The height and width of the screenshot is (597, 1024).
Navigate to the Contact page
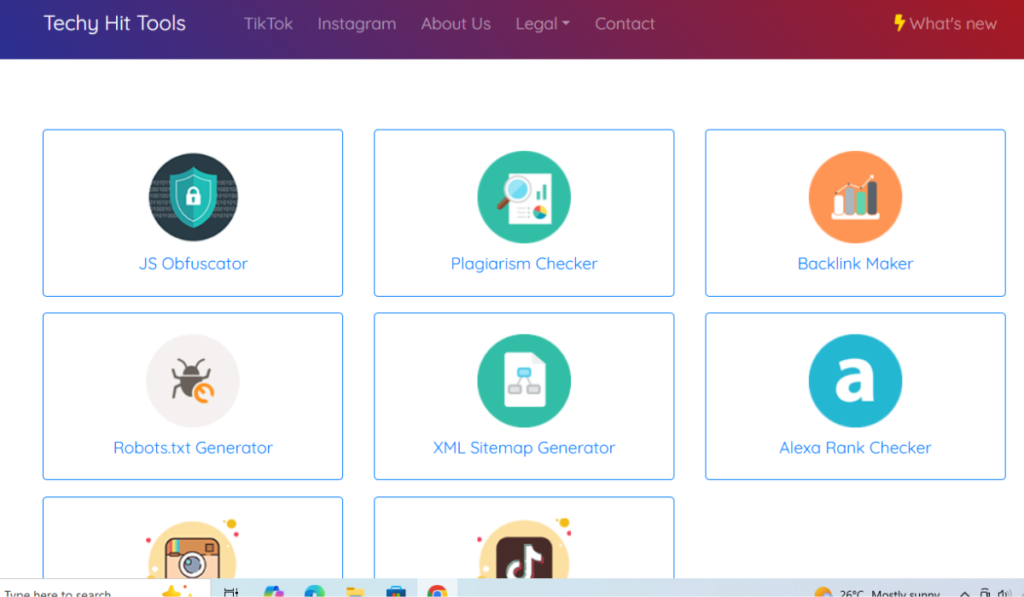625,24
